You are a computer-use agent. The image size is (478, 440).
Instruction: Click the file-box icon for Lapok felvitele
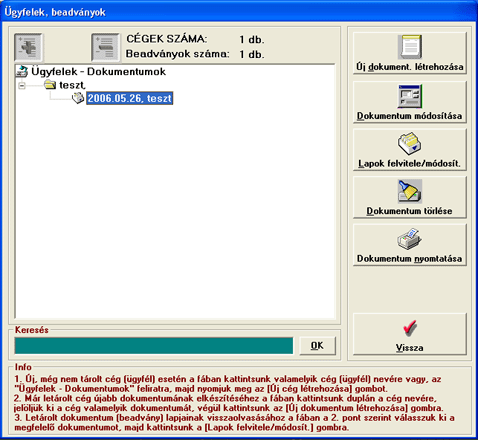tap(410, 143)
